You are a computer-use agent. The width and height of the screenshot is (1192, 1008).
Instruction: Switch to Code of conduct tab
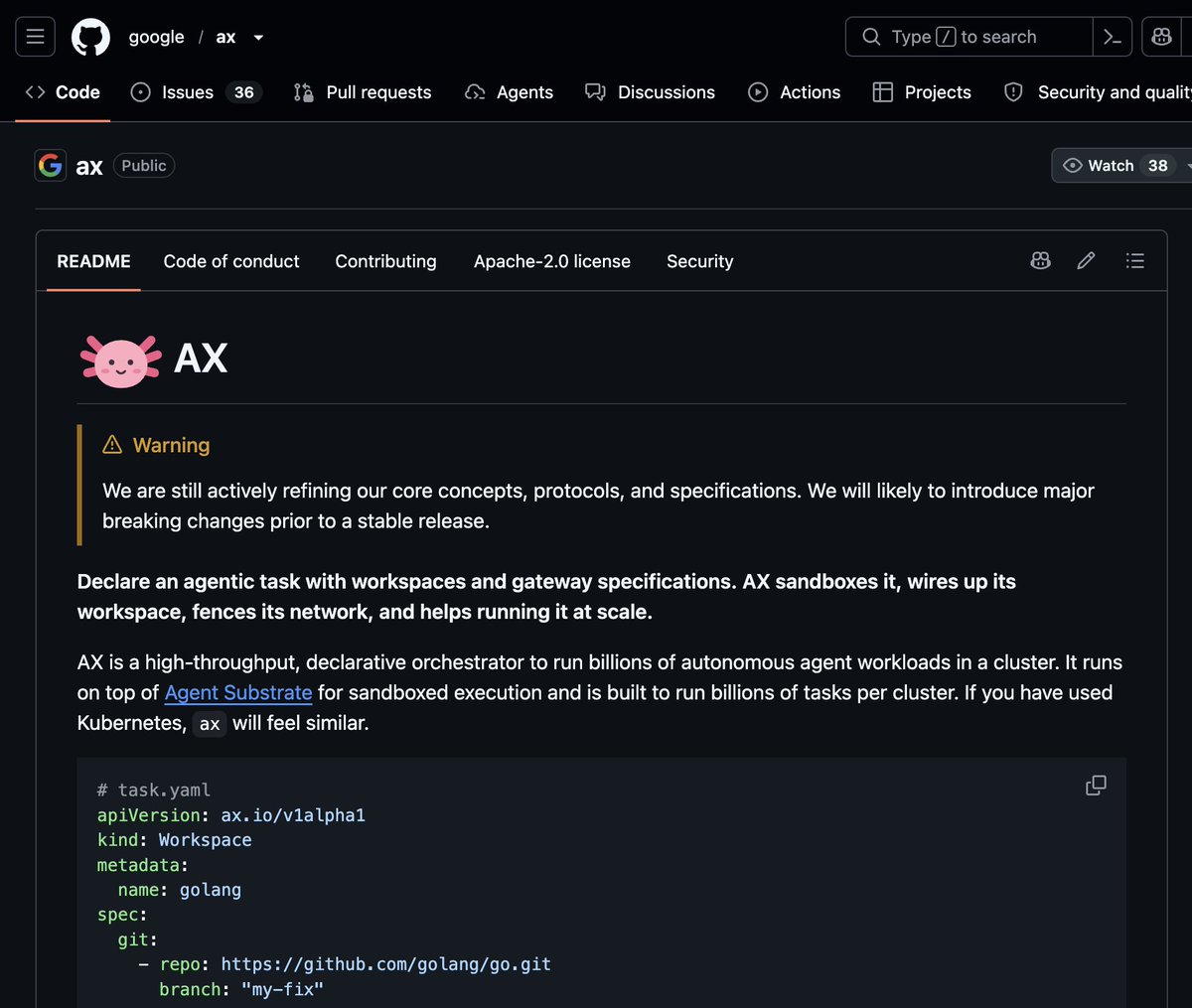coord(231,261)
